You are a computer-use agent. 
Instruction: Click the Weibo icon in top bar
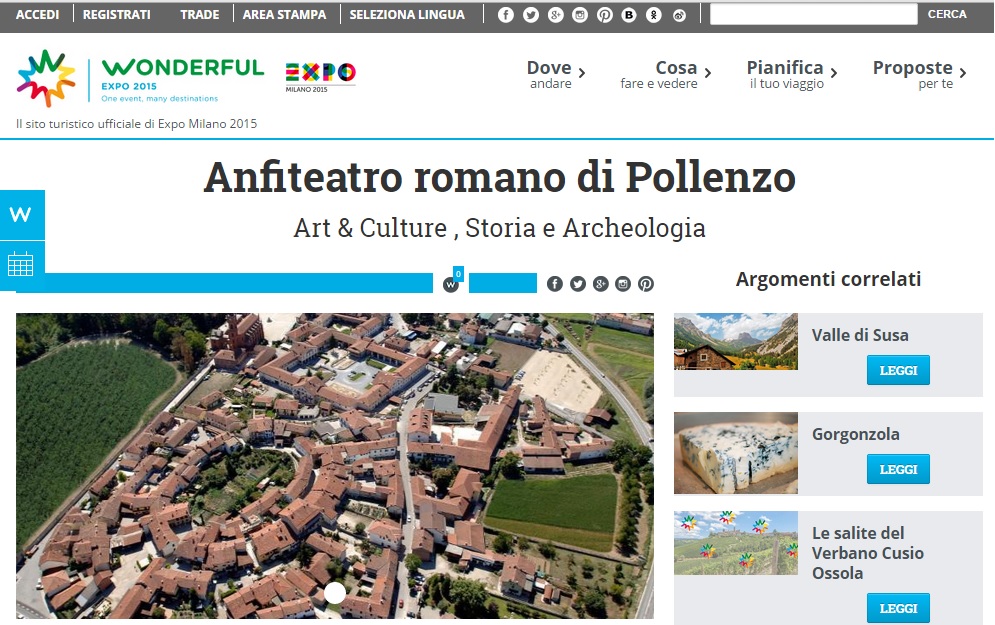point(679,15)
